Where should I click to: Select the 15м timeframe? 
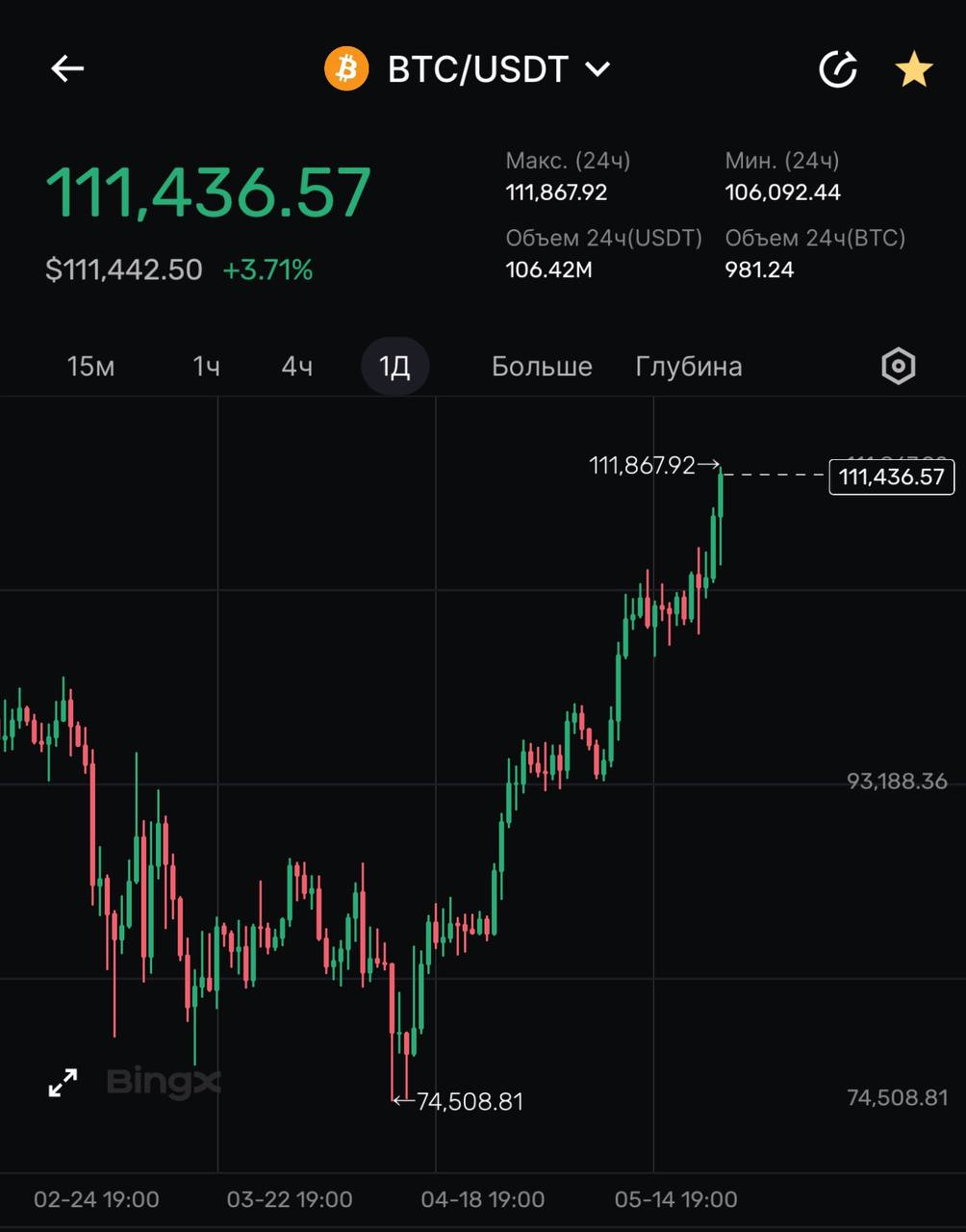[91, 367]
